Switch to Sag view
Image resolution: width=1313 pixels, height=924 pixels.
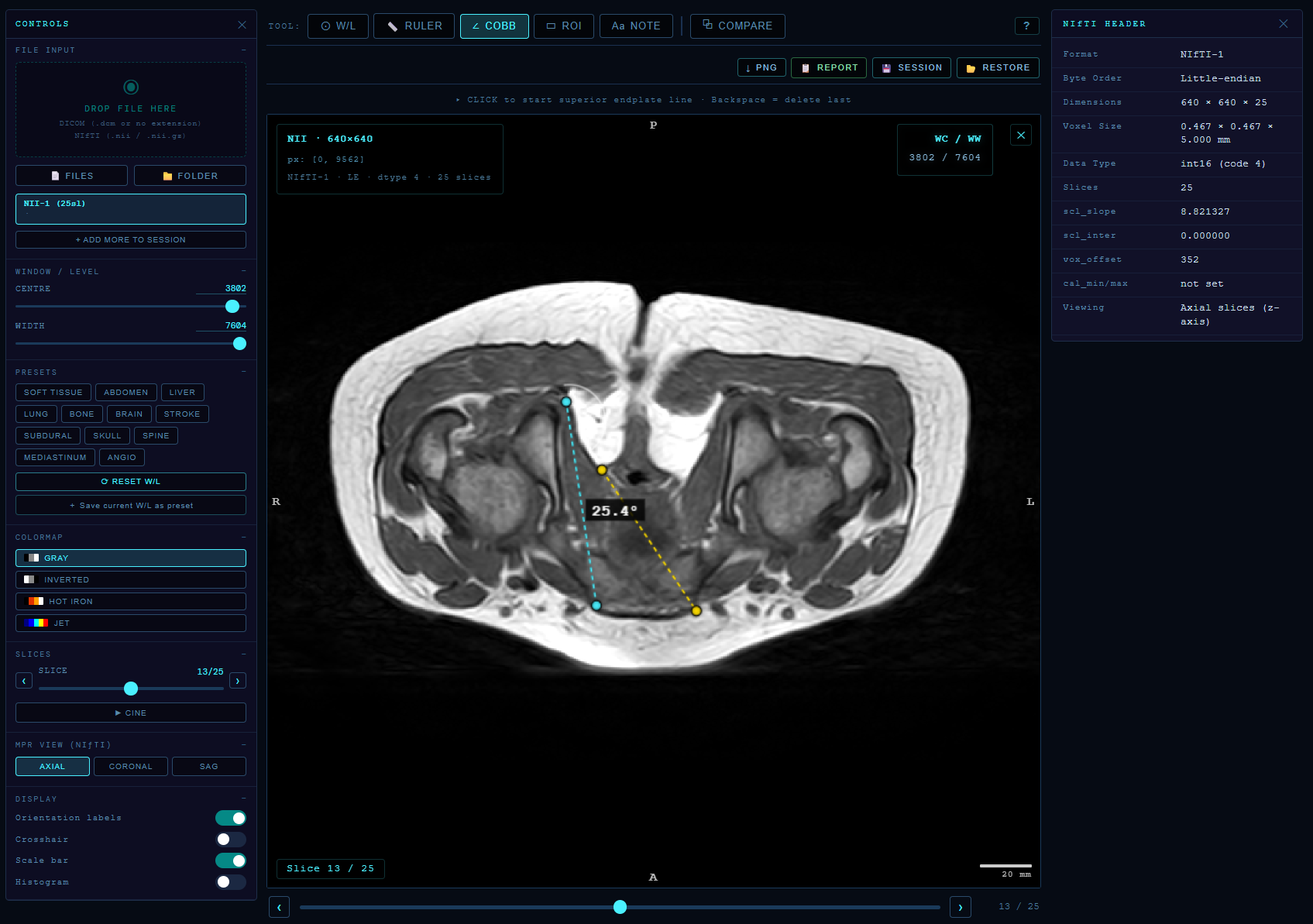tap(209, 767)
